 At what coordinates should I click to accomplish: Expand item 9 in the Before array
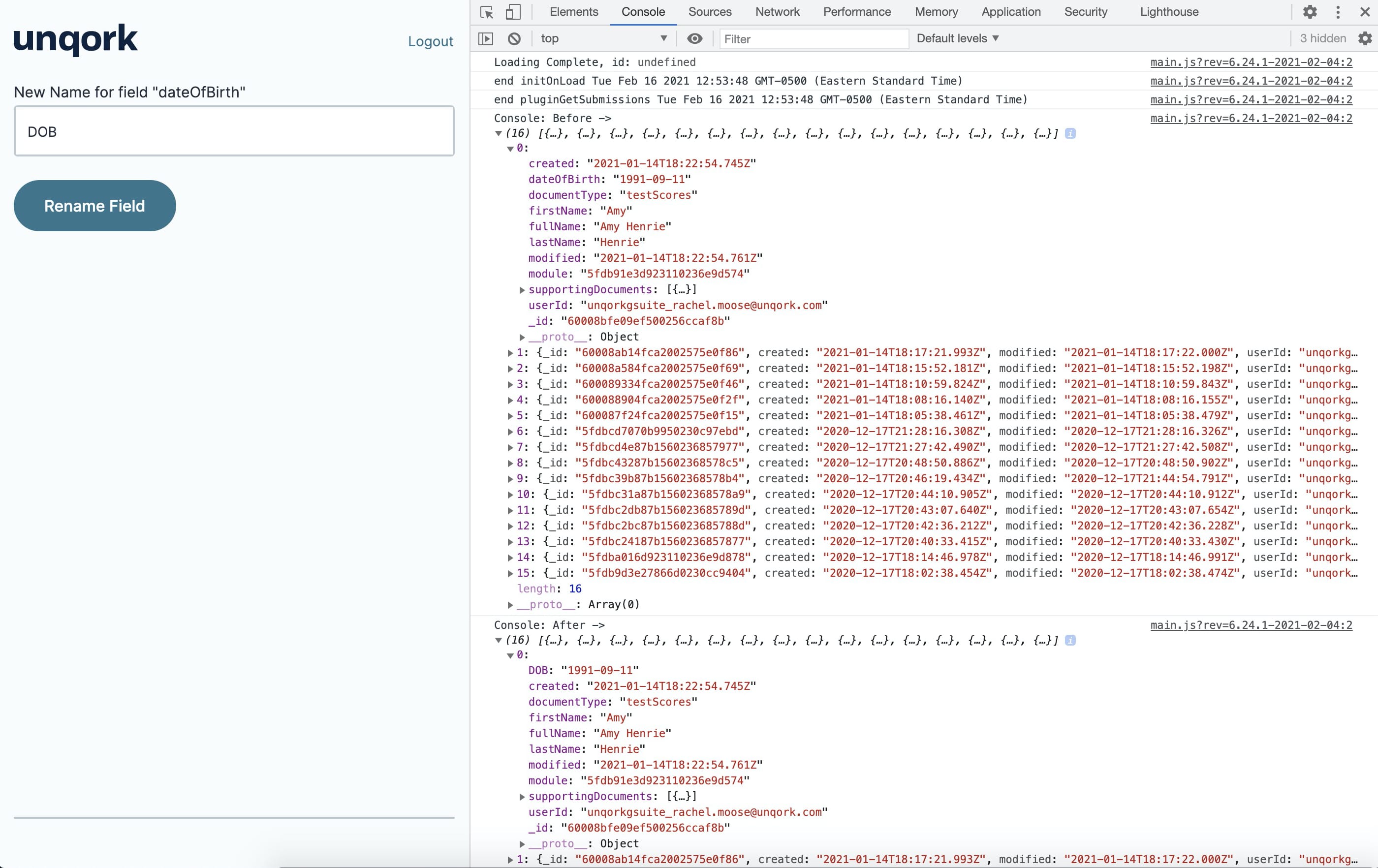click(510, 479)
